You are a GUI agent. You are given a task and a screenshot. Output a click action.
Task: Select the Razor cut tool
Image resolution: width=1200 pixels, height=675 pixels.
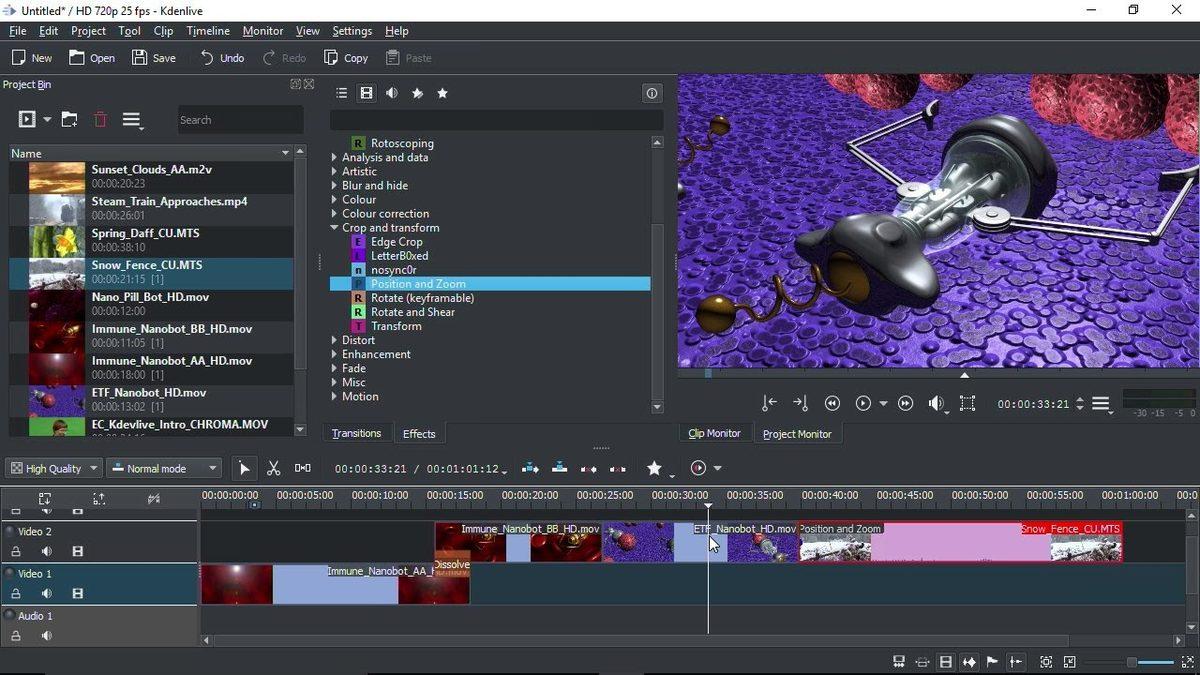[273, 467]
